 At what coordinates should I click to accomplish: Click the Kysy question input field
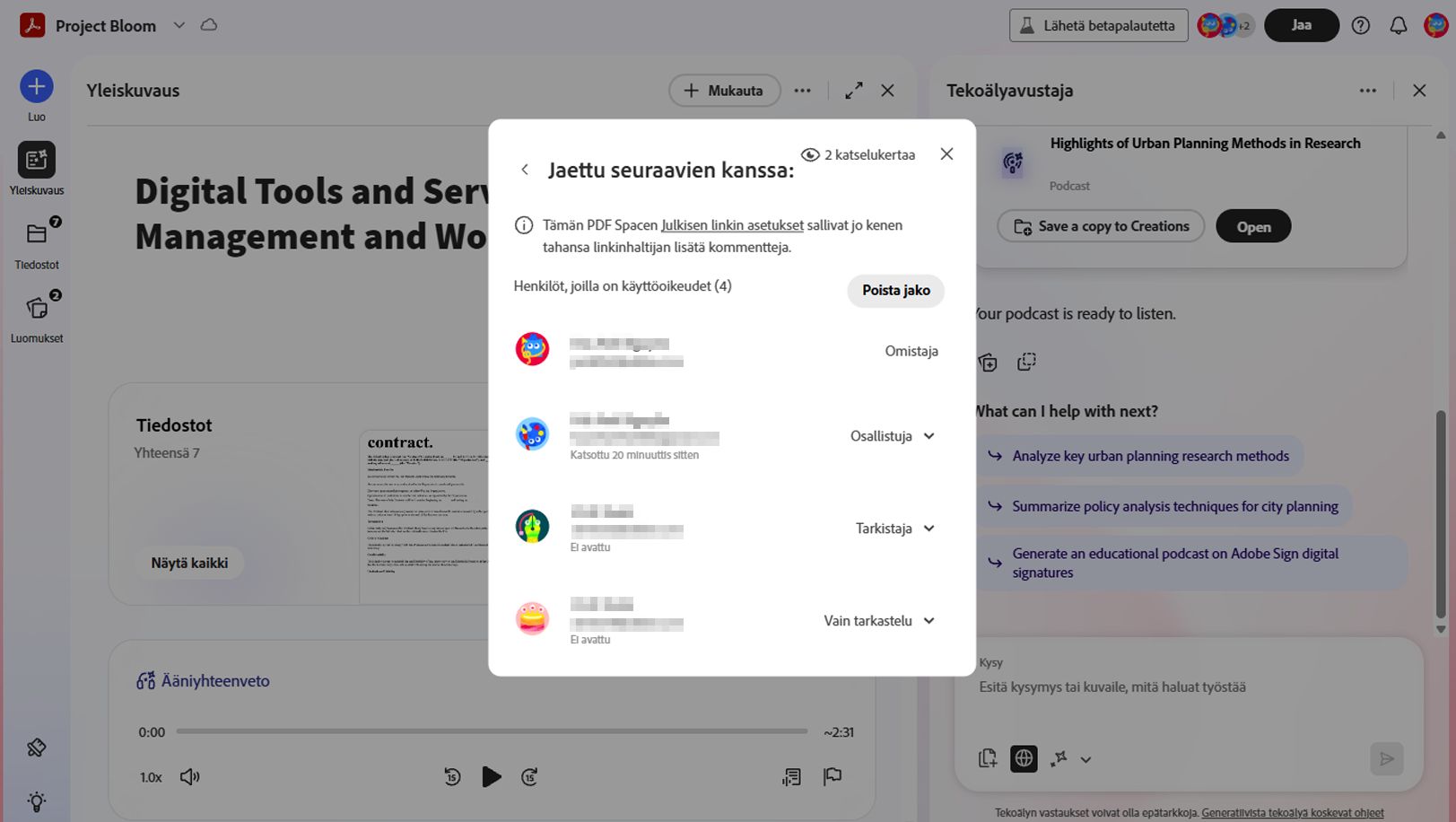tap(1187, 687)
